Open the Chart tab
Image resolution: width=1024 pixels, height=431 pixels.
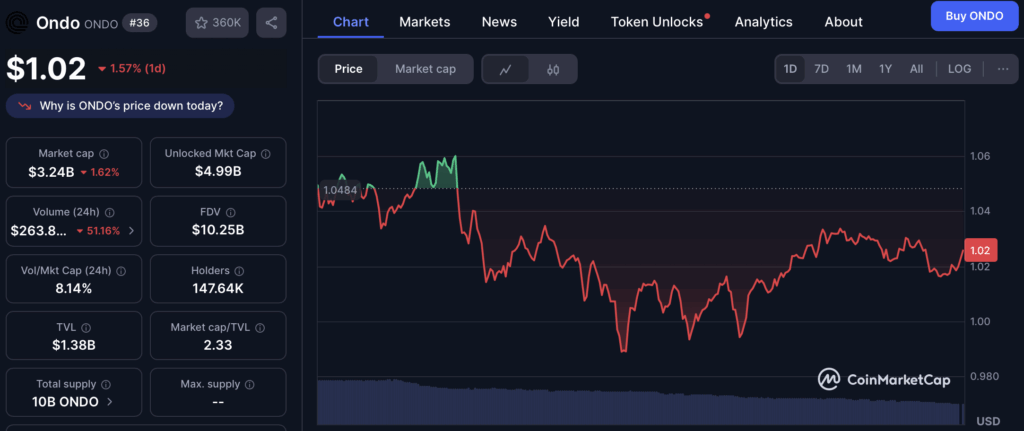tap(351, 22)
